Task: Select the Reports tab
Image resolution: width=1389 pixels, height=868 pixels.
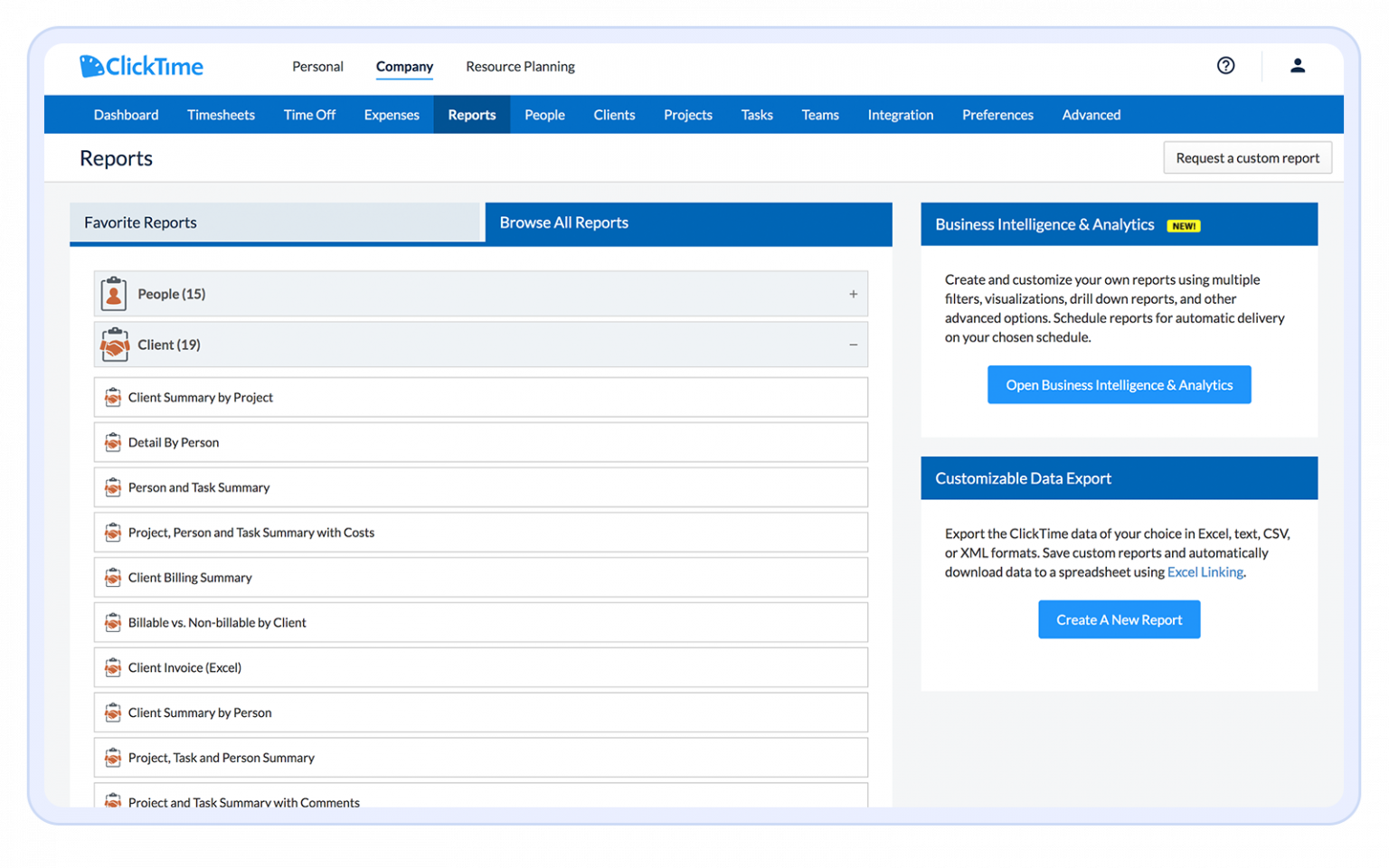Action: [472, 115]
